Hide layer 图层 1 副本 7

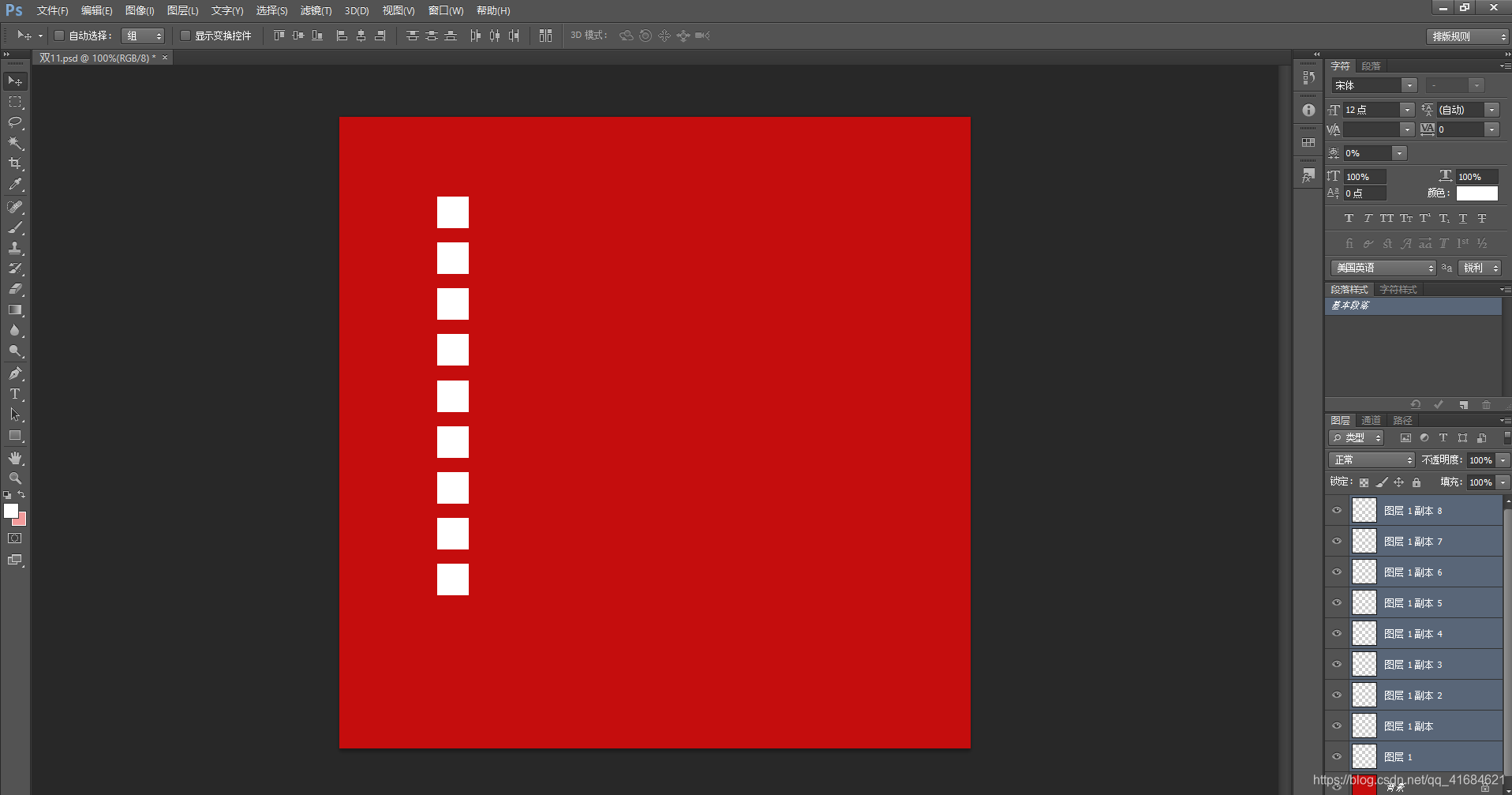point(1337,542)
